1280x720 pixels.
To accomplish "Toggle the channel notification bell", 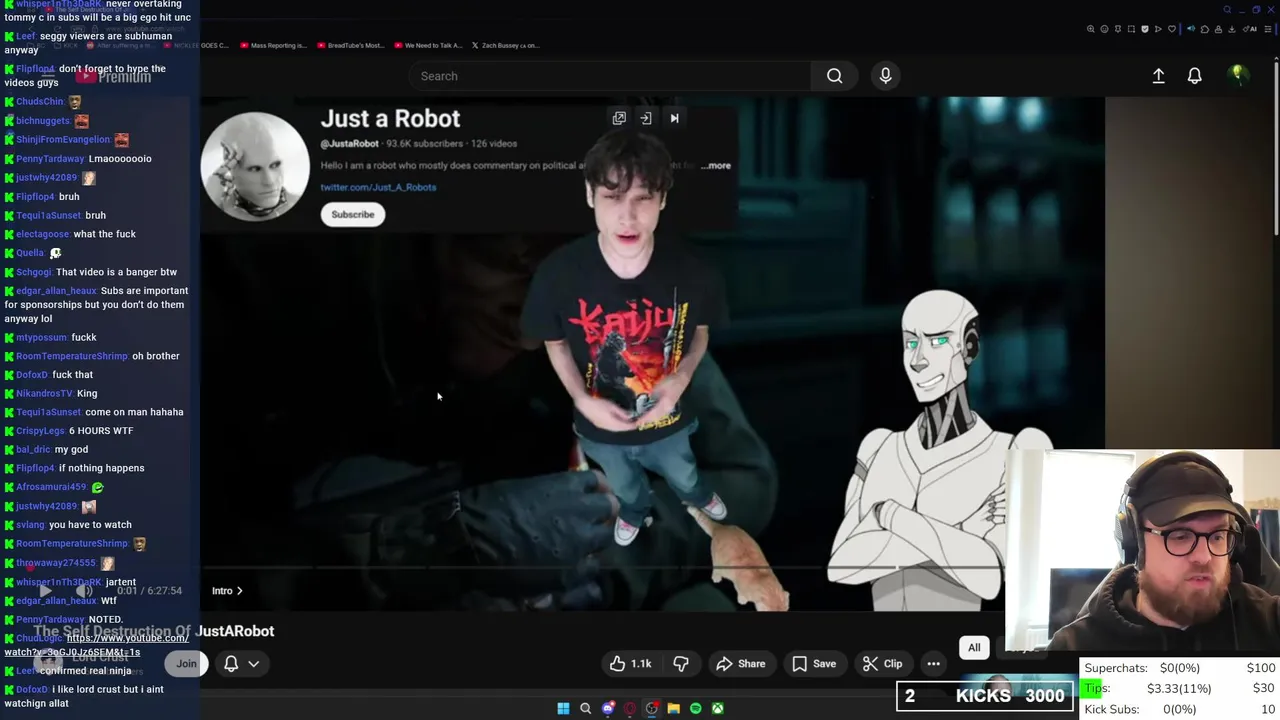I will [x=231, y=664].
